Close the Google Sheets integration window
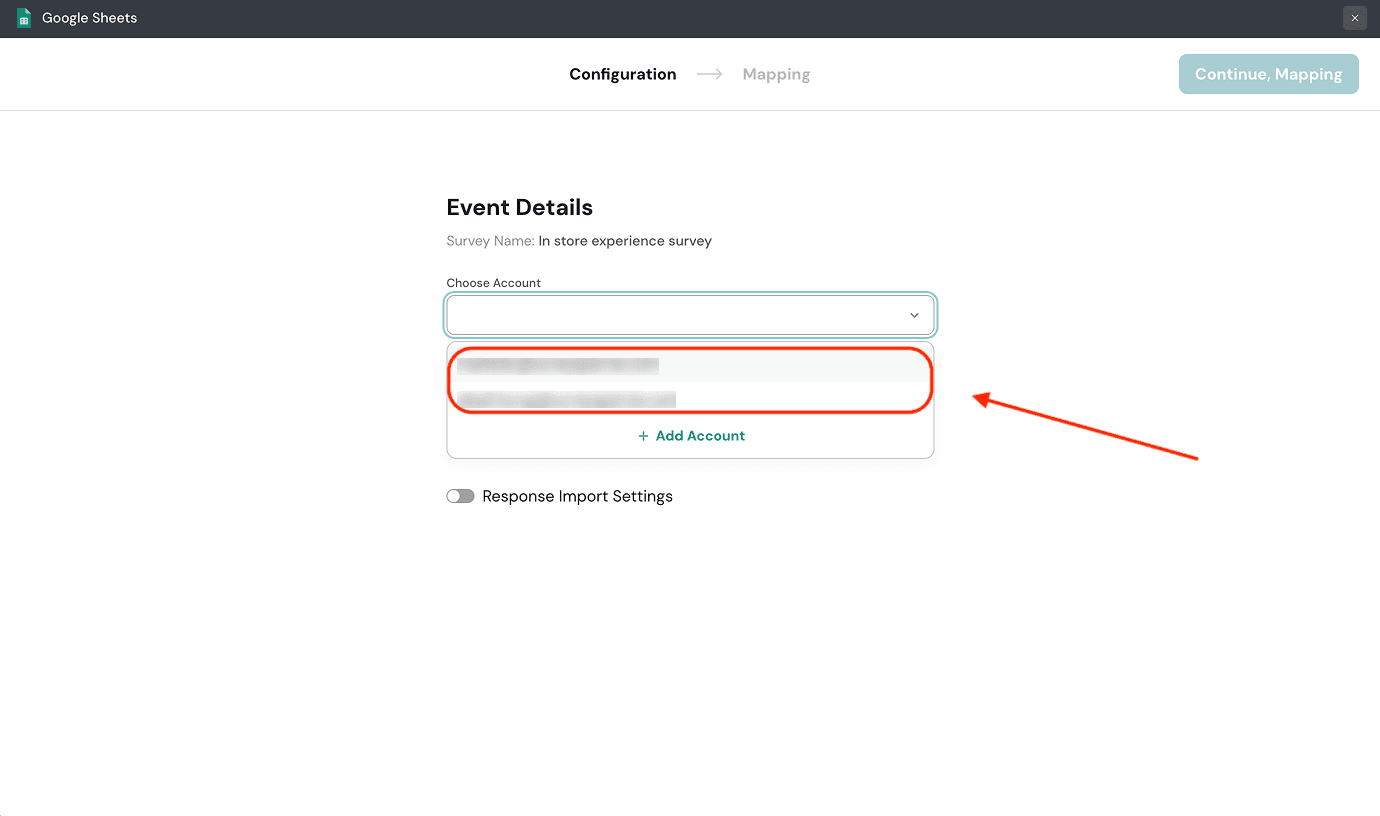The width and height of the screenshot is (1380, 816). coord(1354,18)
